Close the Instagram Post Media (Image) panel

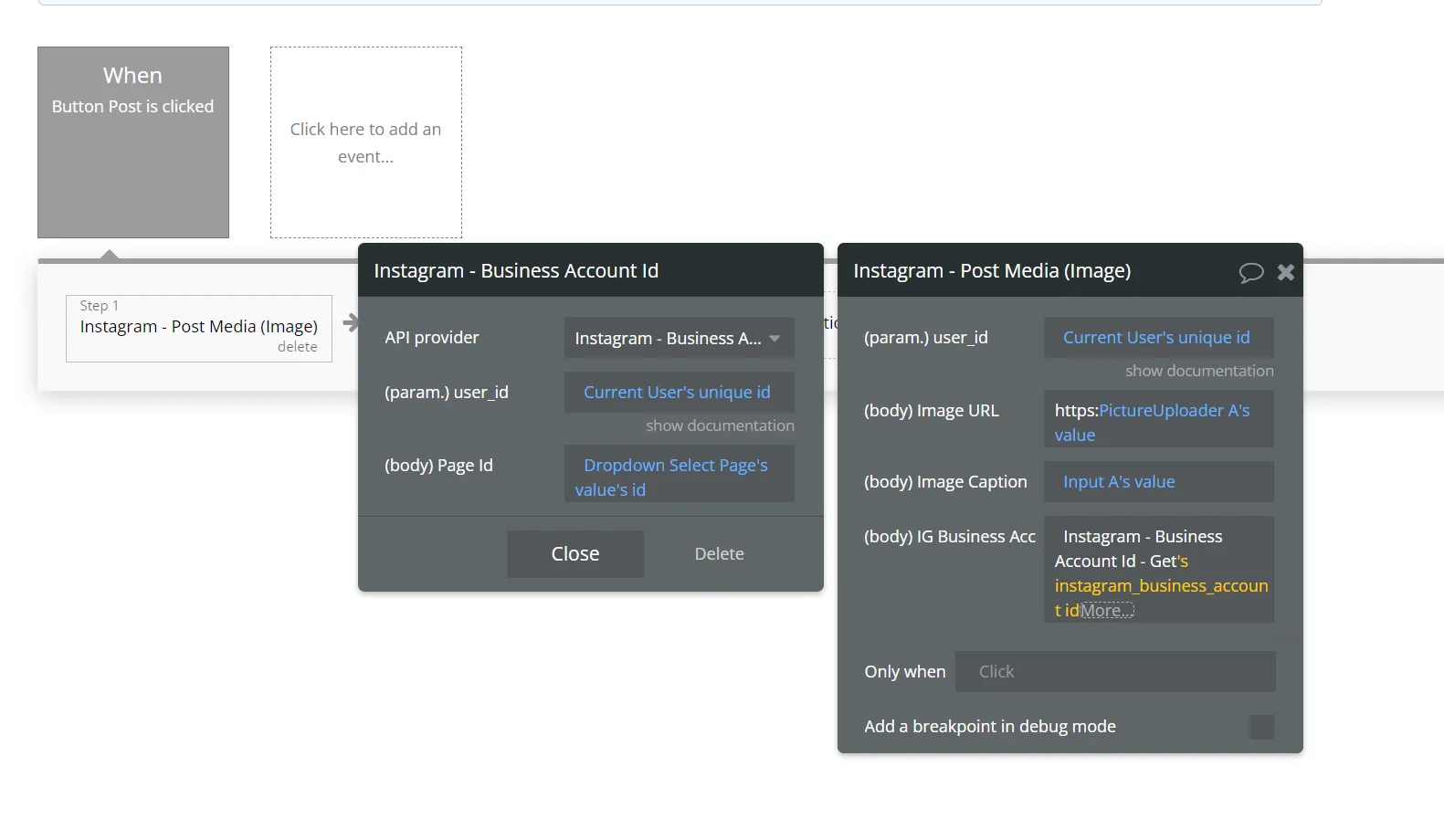click(1286, 272)
